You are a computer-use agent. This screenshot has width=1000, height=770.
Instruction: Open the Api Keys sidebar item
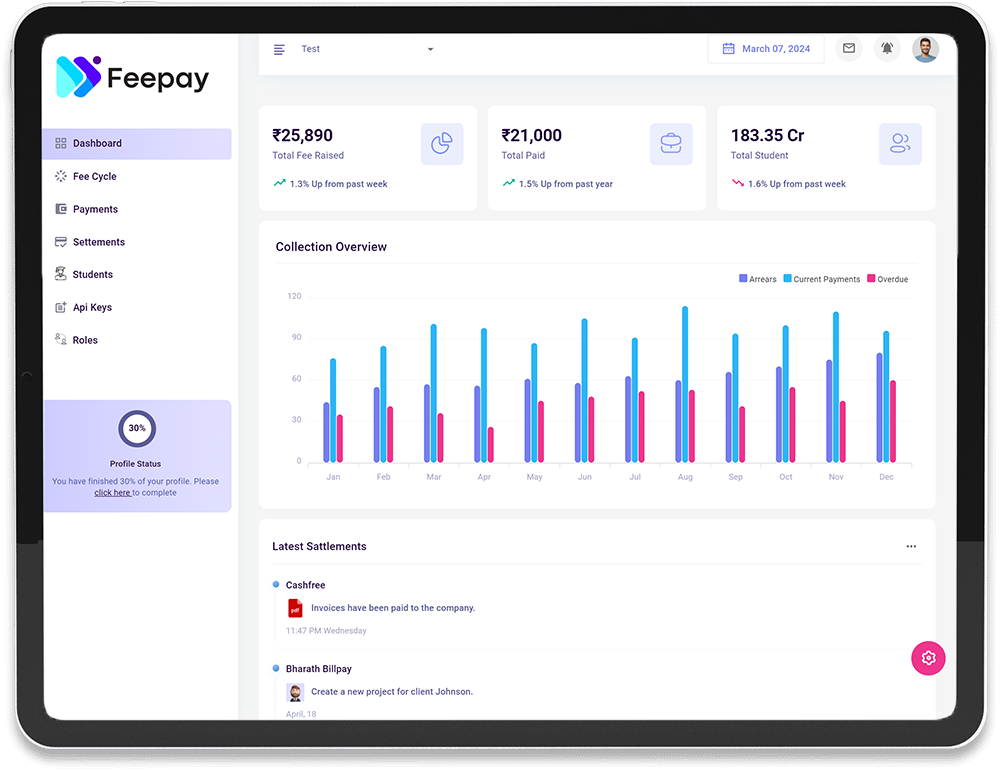pyautogui.click(x=92, y=307)
